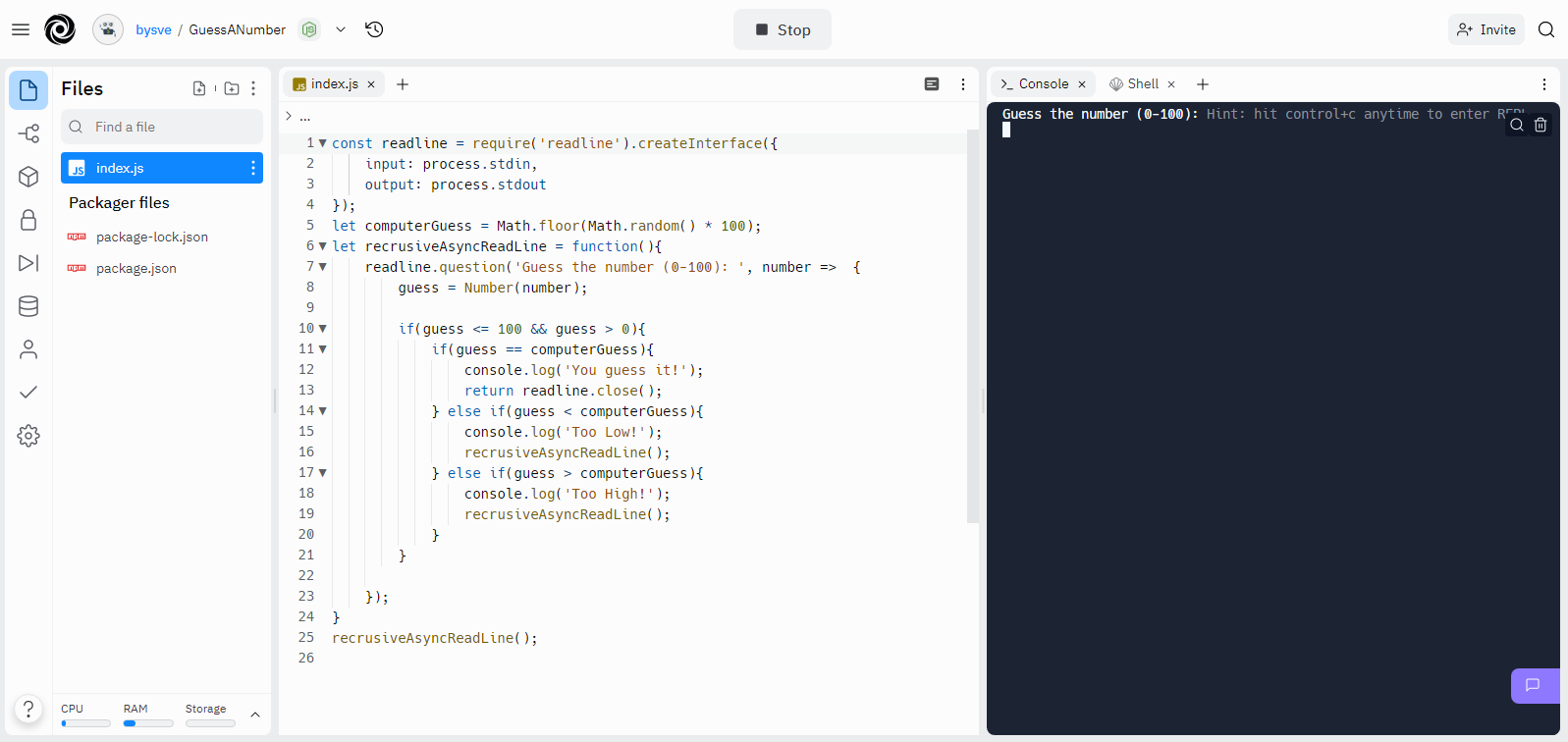Image resolution: width=1568 pixels, height=742 pixels.
Task: Open the Secrets lock sidebar icon
Action: [x=28, y=220]
